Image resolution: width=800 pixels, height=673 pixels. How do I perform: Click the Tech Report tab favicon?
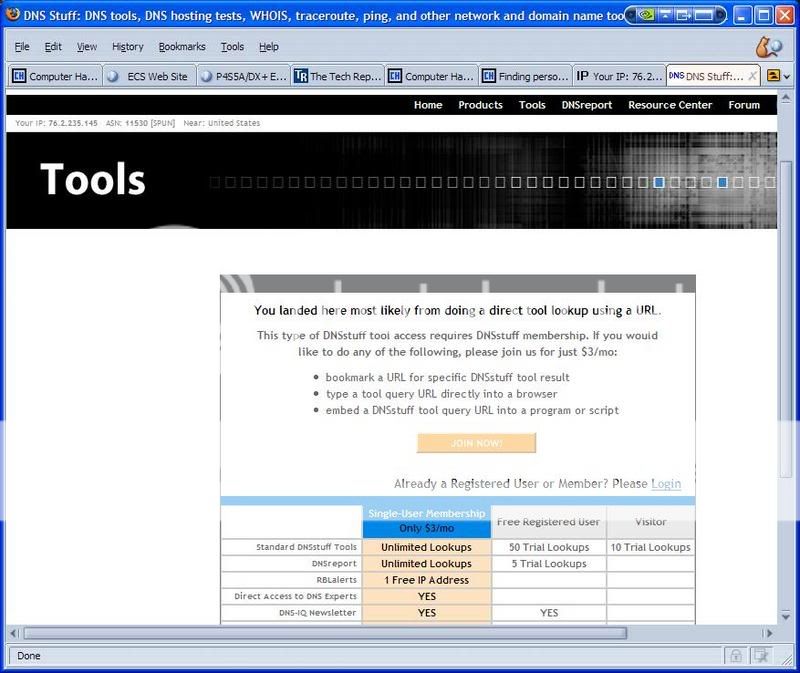point(300,76)
